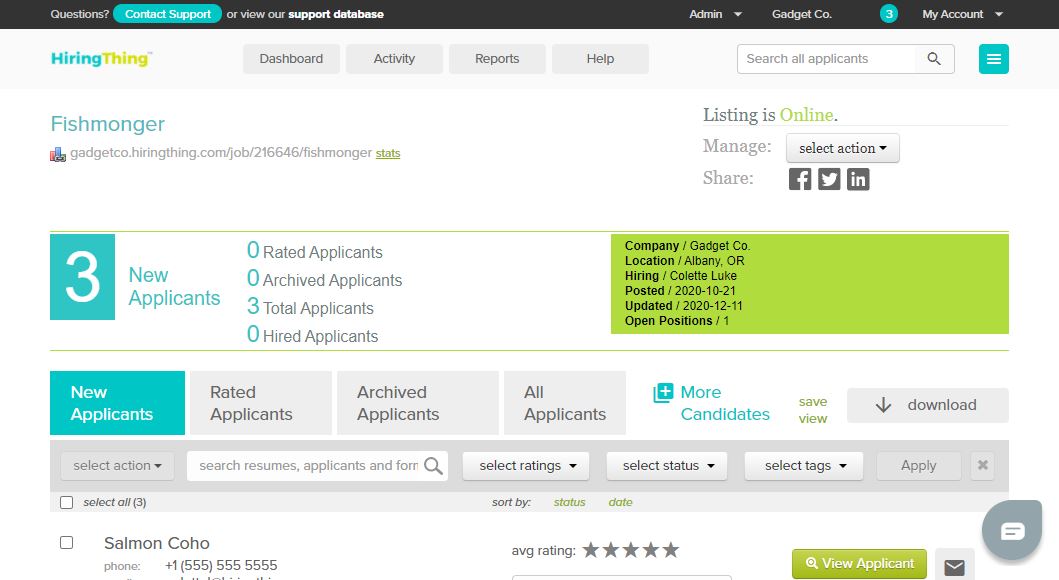Click the first rating star for Salmon Coho

tap(591, 550)
